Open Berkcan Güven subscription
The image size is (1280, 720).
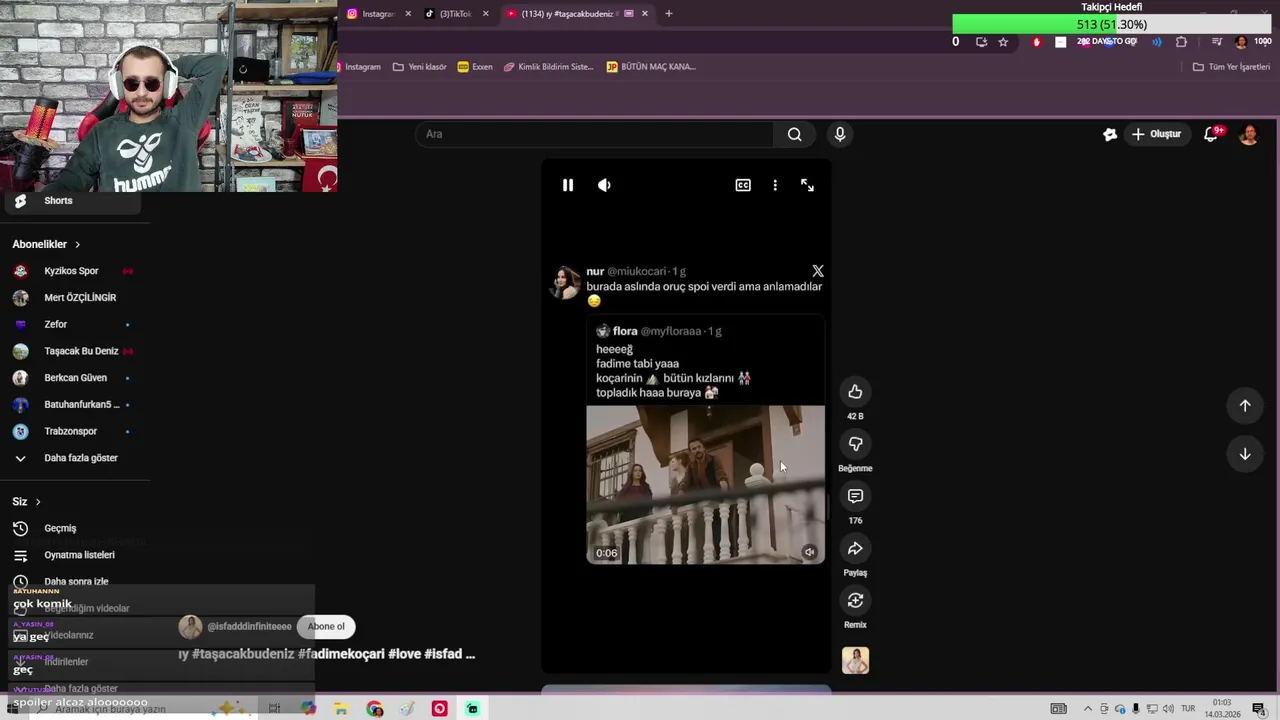click(72, 378)
